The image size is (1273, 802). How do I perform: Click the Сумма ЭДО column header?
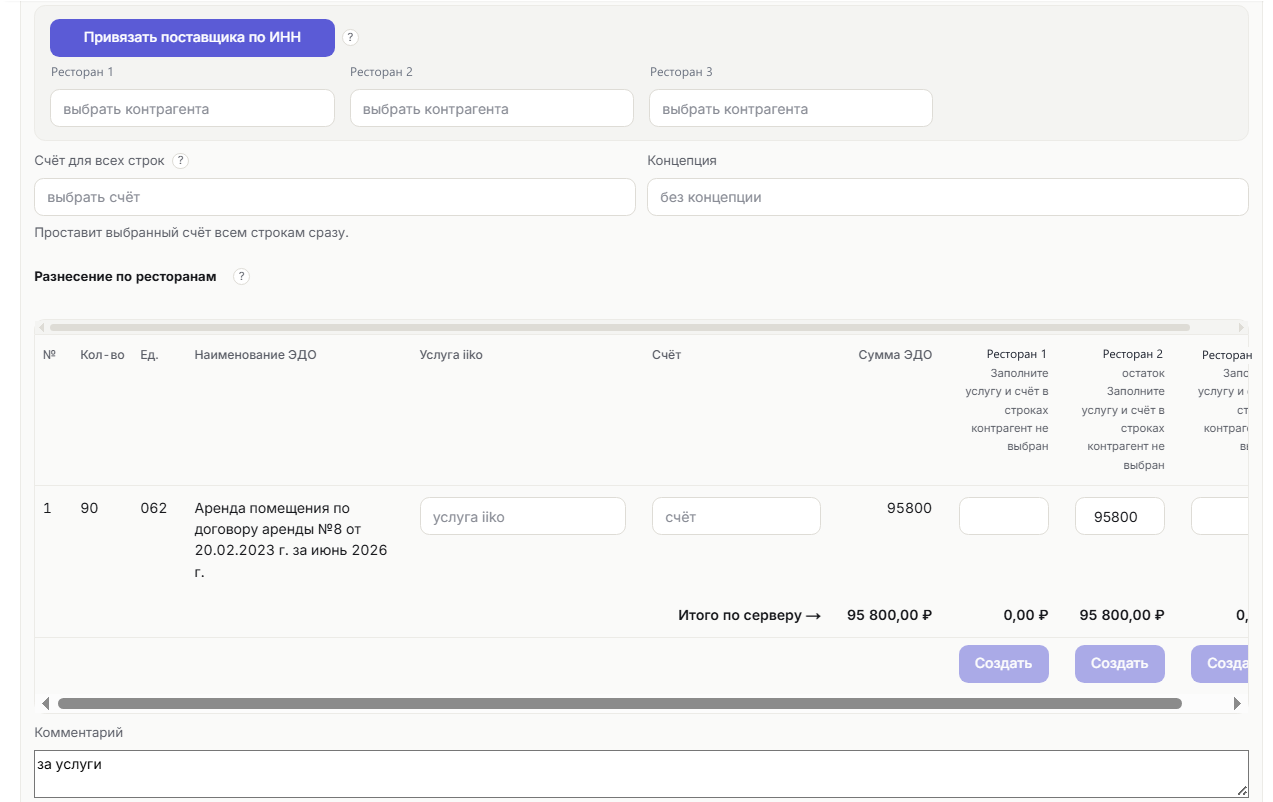(x=895, y=355)
